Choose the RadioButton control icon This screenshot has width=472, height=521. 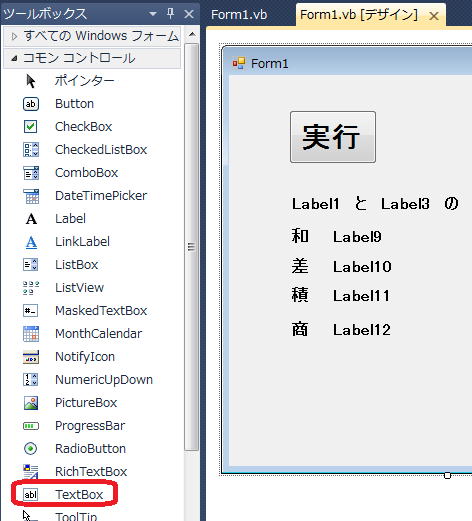(31, 449)
